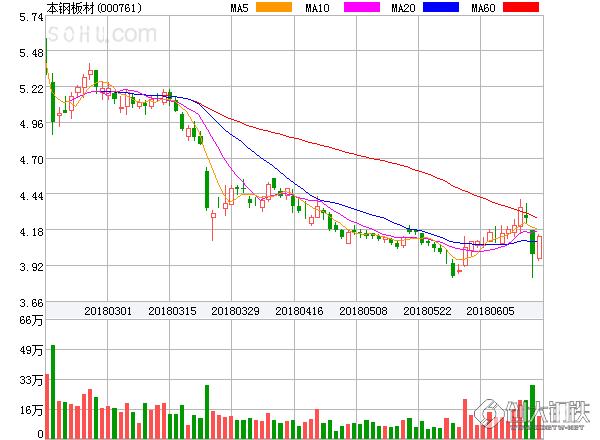Viewport: 600px width, 440px height.
Task: Click the 20180301 date label
Action: click(108, 311)
